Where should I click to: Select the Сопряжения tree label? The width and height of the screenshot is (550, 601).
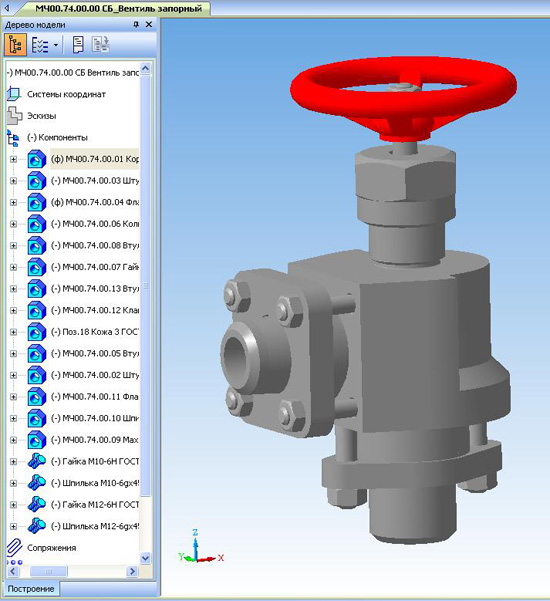tap(51, 548)
